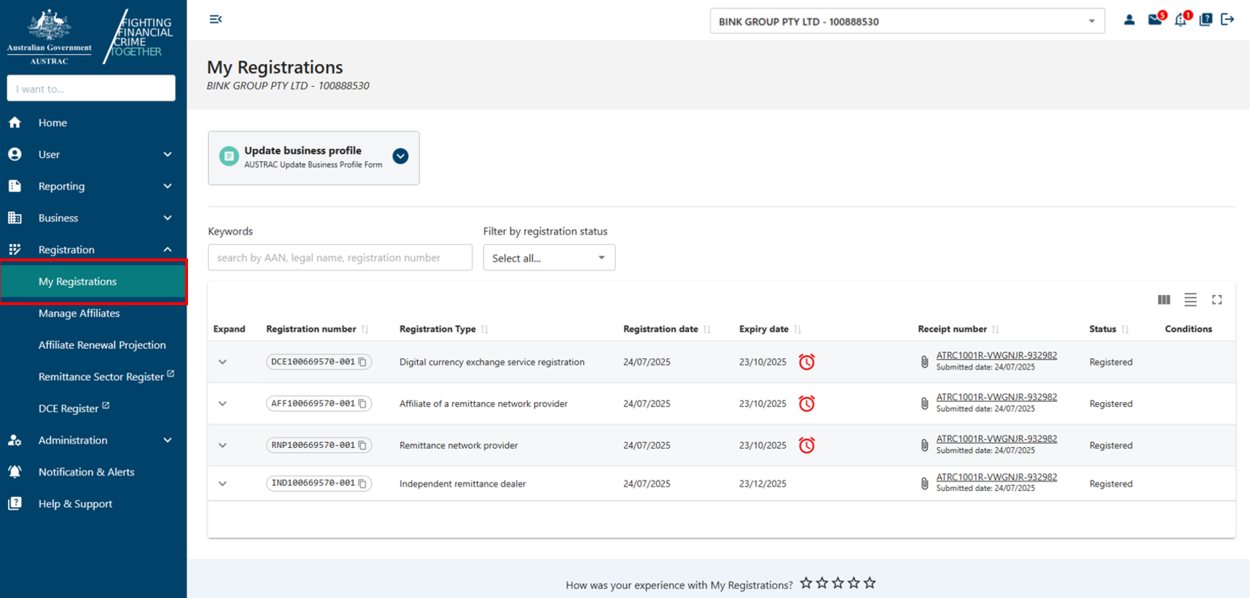
Task: Switch the table to list view layout
Action: (x=1190, y=299)
